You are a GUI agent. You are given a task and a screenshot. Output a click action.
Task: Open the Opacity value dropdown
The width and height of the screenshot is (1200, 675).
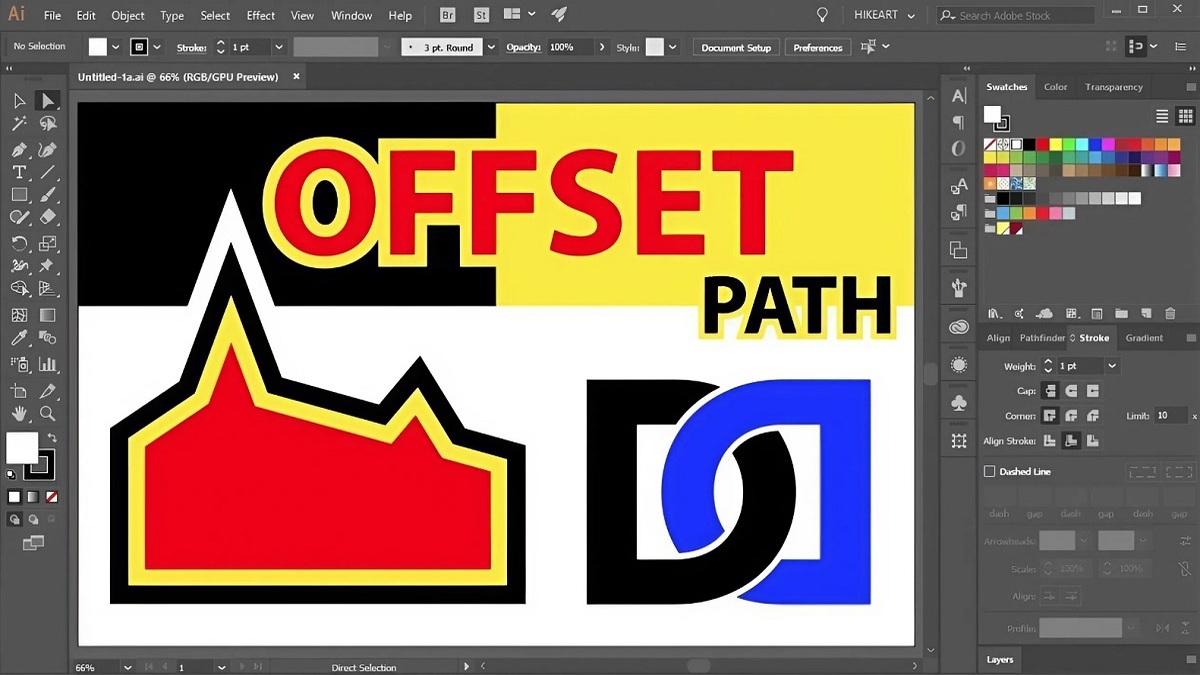[601, 47]
